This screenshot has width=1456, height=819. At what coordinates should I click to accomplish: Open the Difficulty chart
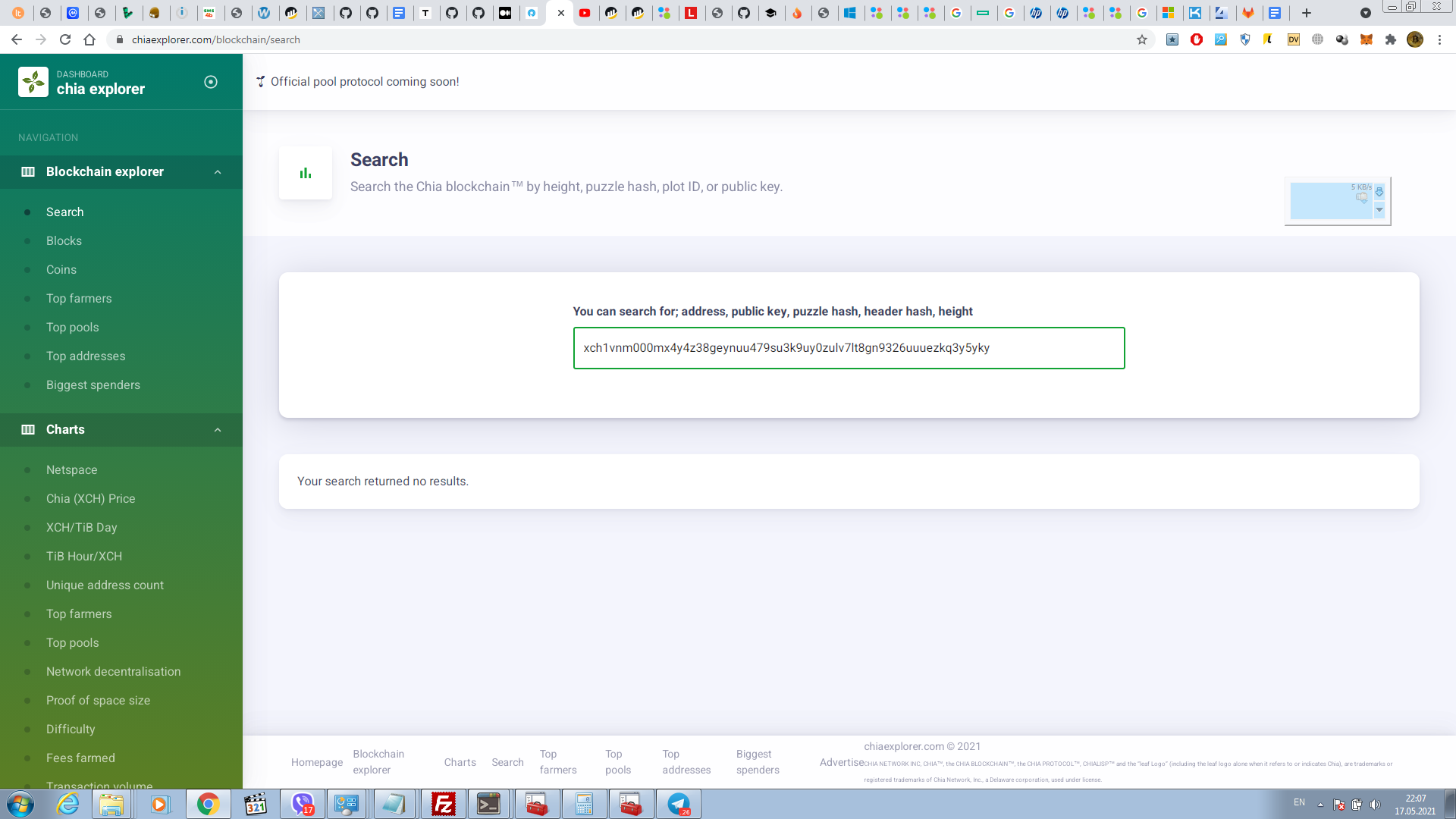click(x=71, y=729)
